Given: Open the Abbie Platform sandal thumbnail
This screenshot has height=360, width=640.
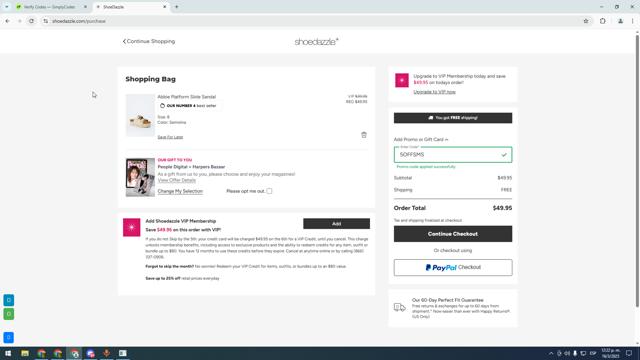Looking at the screenshot, I should [140, 116].
